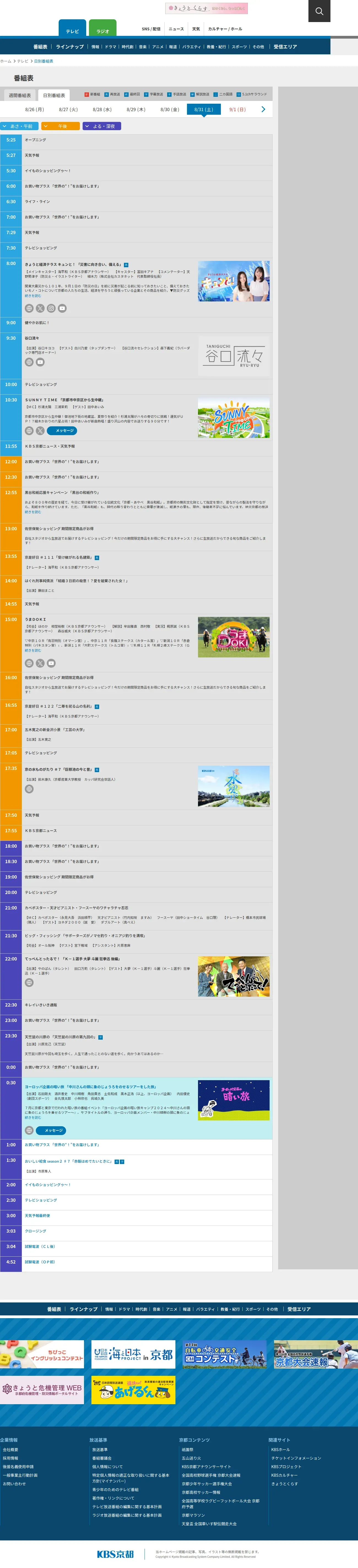Open てっぺんとったるで program thumbnail
Viewport: 358px width, 1568px height.
point(234,976)
